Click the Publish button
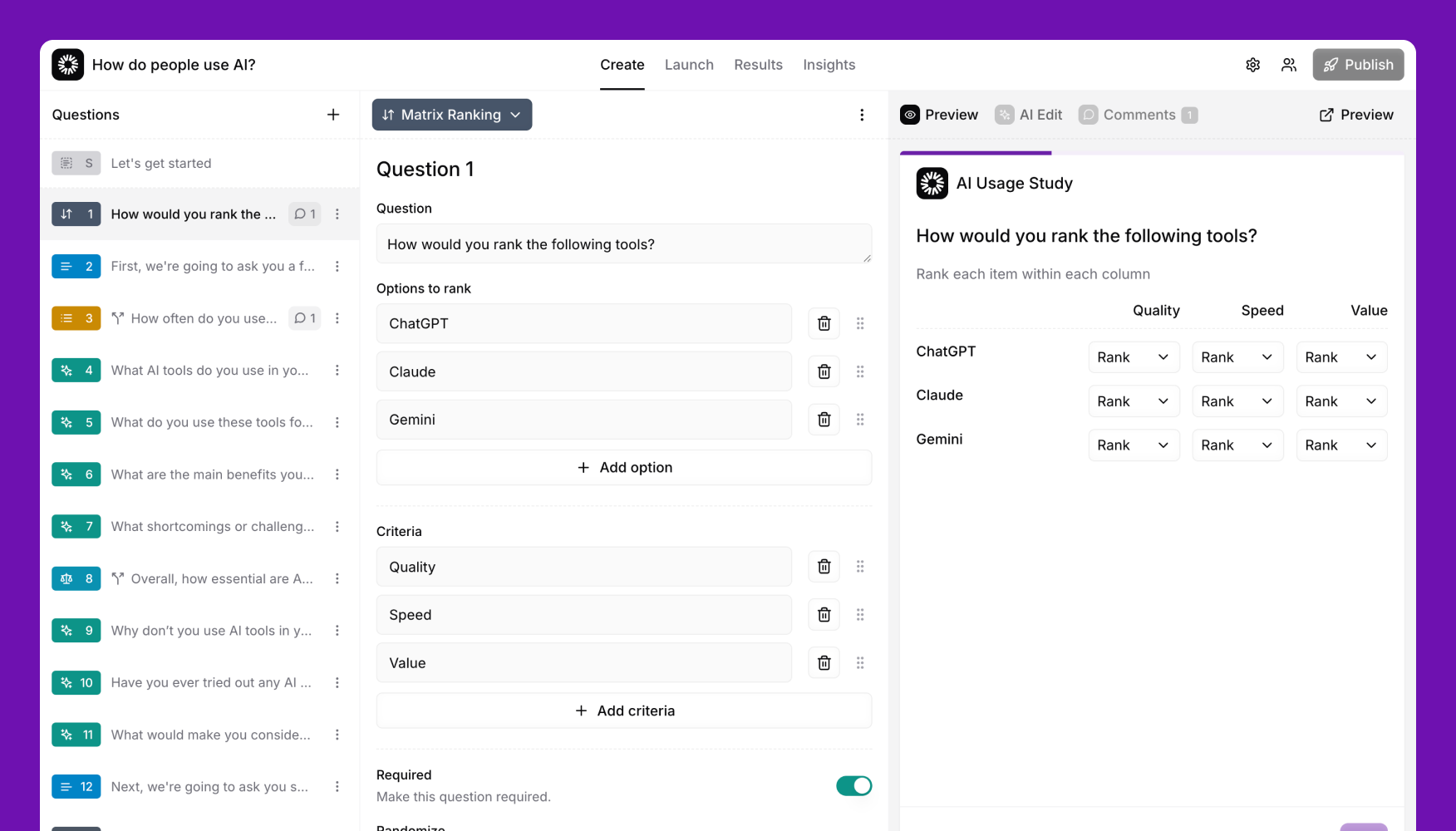 (x=1358, y=64)
